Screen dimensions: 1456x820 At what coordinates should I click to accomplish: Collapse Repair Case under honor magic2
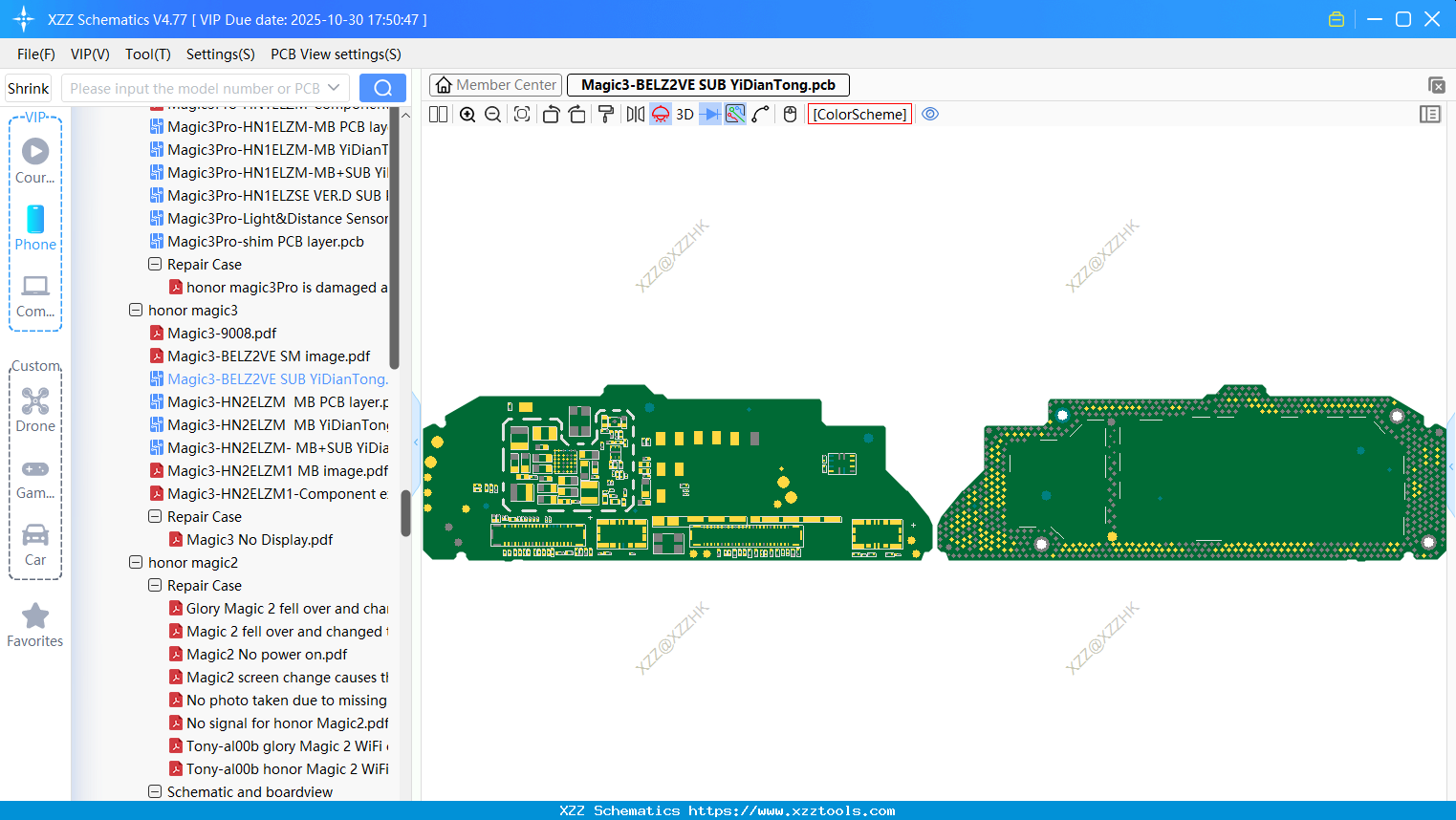155,586
